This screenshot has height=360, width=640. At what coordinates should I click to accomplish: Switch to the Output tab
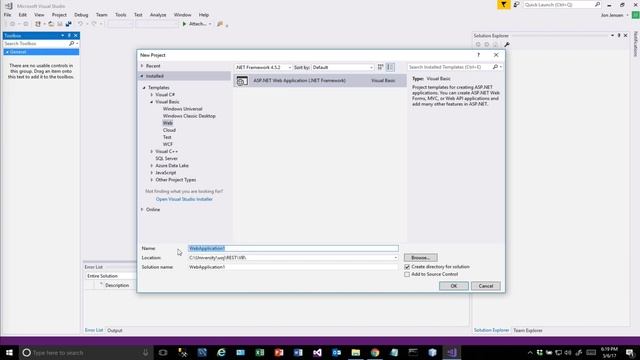coord(115,330)
